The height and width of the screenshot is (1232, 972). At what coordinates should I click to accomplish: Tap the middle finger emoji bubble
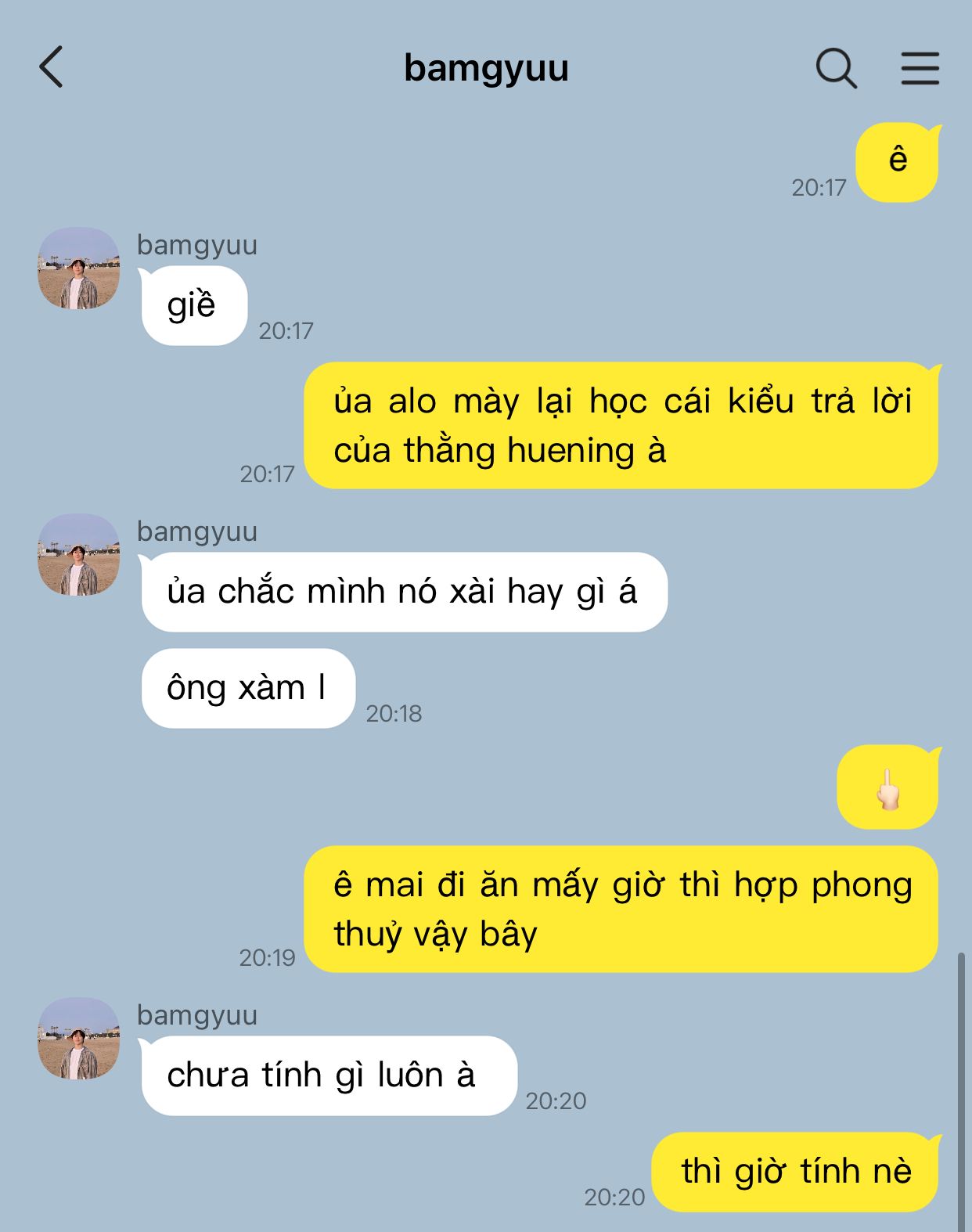tap(888, 787)
